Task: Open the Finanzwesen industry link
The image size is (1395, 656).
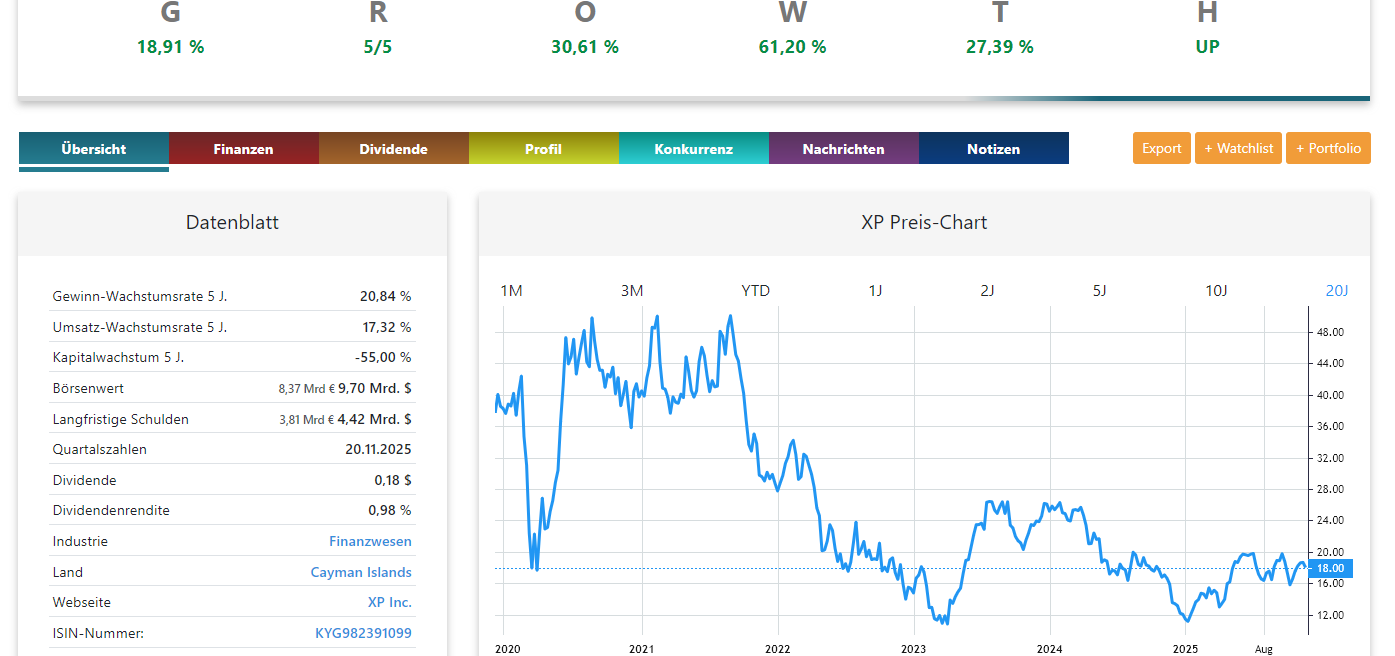Action: click(x=371, y=541)
